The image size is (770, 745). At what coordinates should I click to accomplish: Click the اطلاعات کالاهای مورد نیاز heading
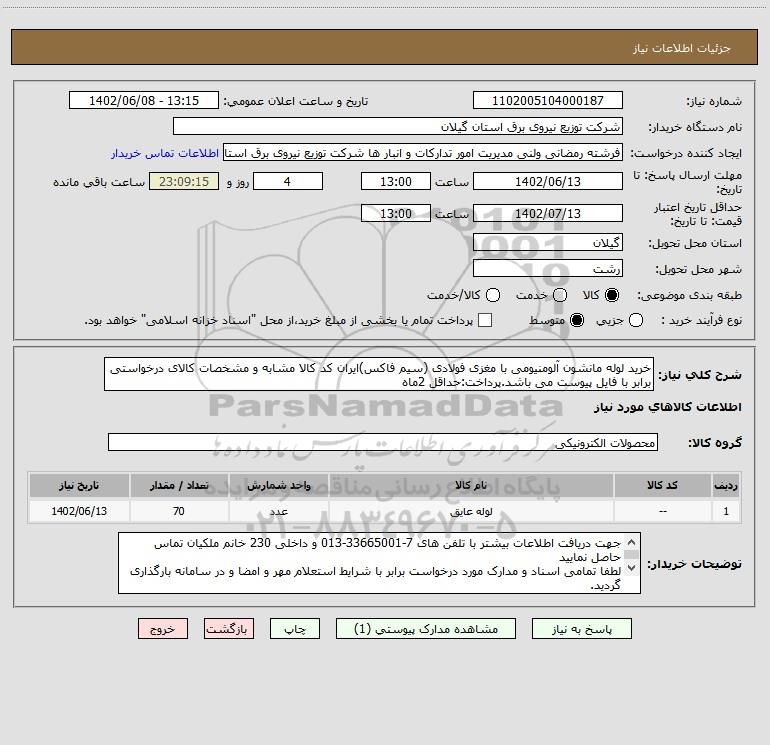click(x=667, y=407)
